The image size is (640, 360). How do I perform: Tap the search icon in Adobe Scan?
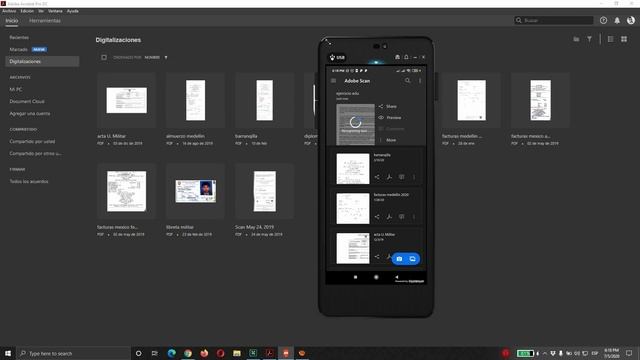[x=407, y=81]
